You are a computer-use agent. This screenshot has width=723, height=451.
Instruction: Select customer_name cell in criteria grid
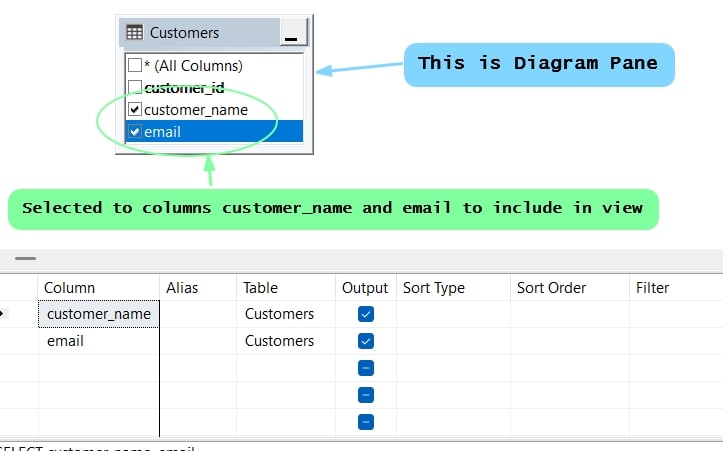point(99,314)
